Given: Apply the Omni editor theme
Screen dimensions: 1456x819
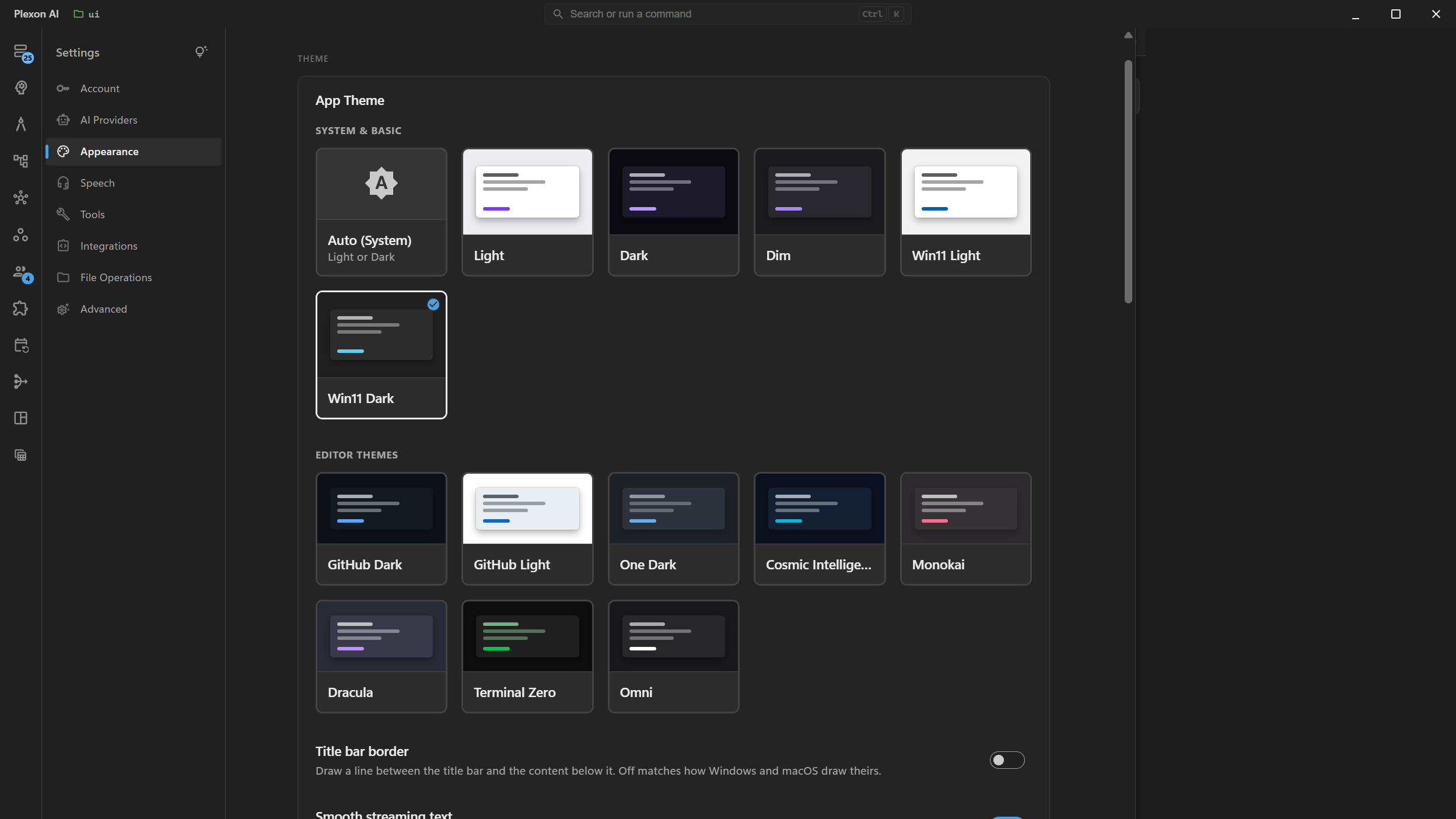Looking at the screenshot, I should coord(674,656).
